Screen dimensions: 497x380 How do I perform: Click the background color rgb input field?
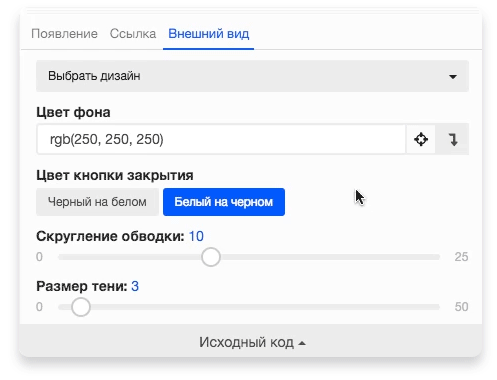(221, 139)
